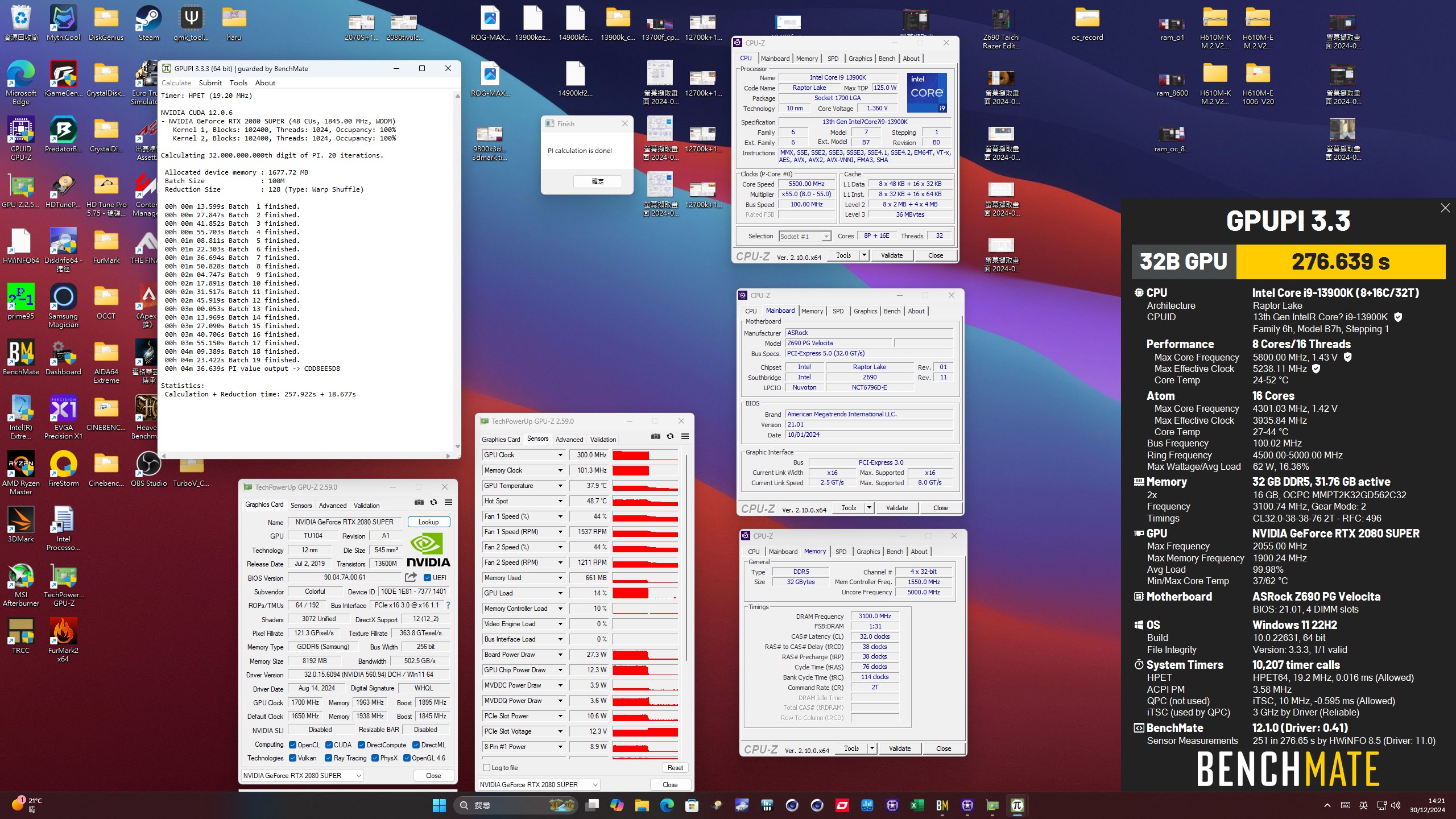
Task: Click Close button in CPU-Z Memory window
Action: pos(944,748)
